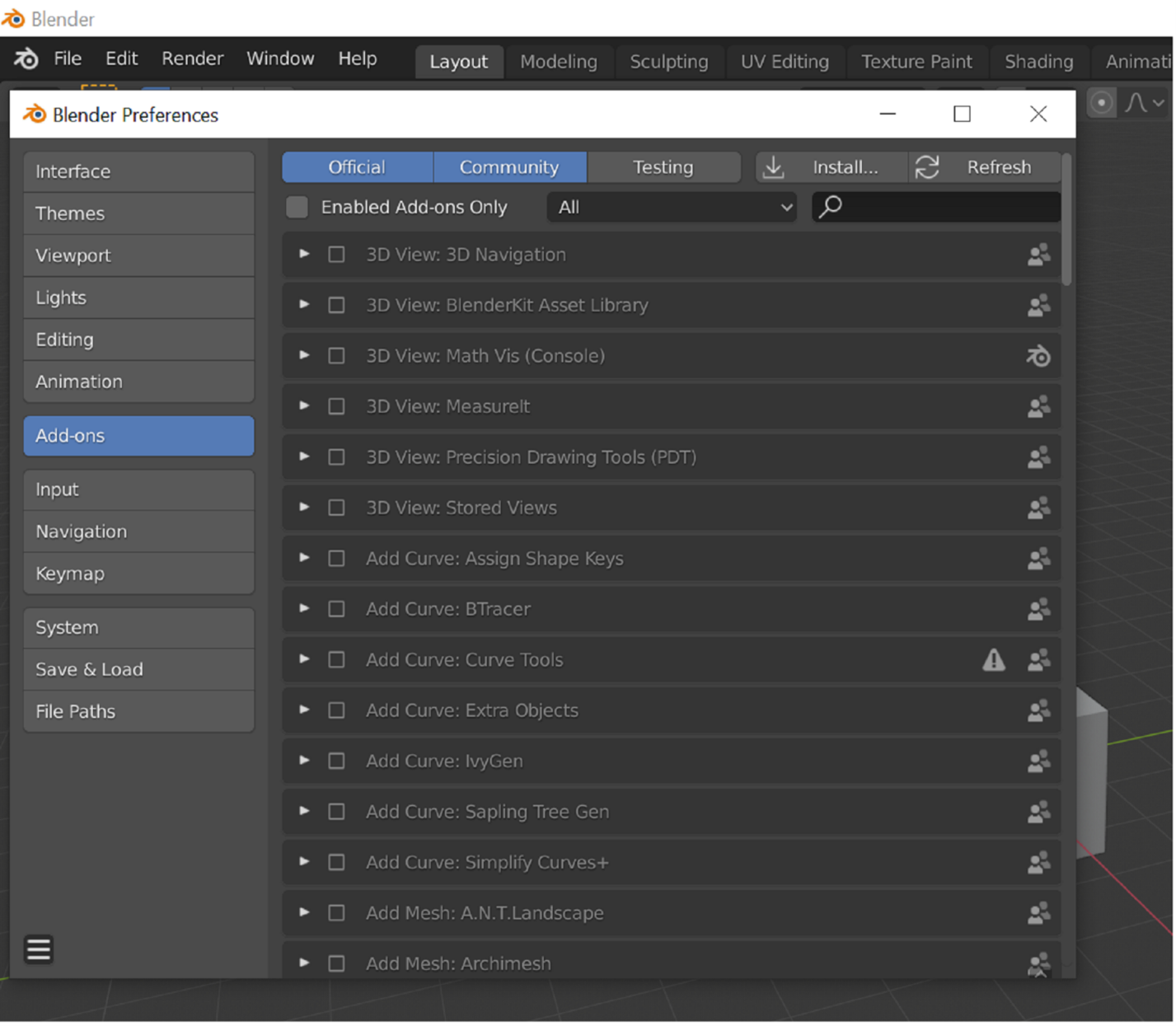This screenshot has width=1176, height=1026.
Task: Click community icon on Assign Shape Keys row
Action: (1038, 559)
